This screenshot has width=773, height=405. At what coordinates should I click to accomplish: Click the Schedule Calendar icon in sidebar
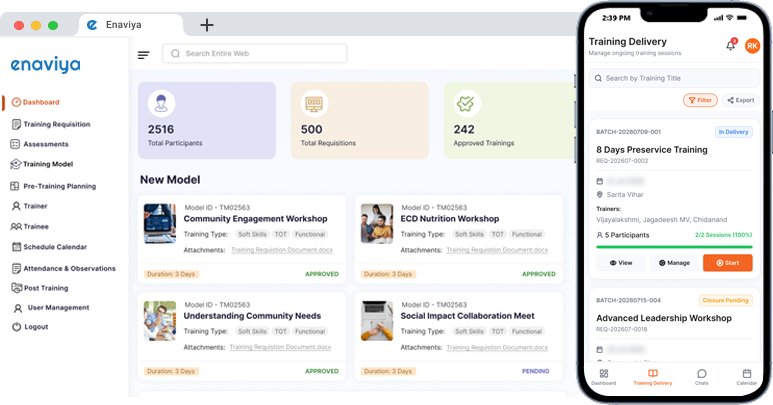pos(16,247)
